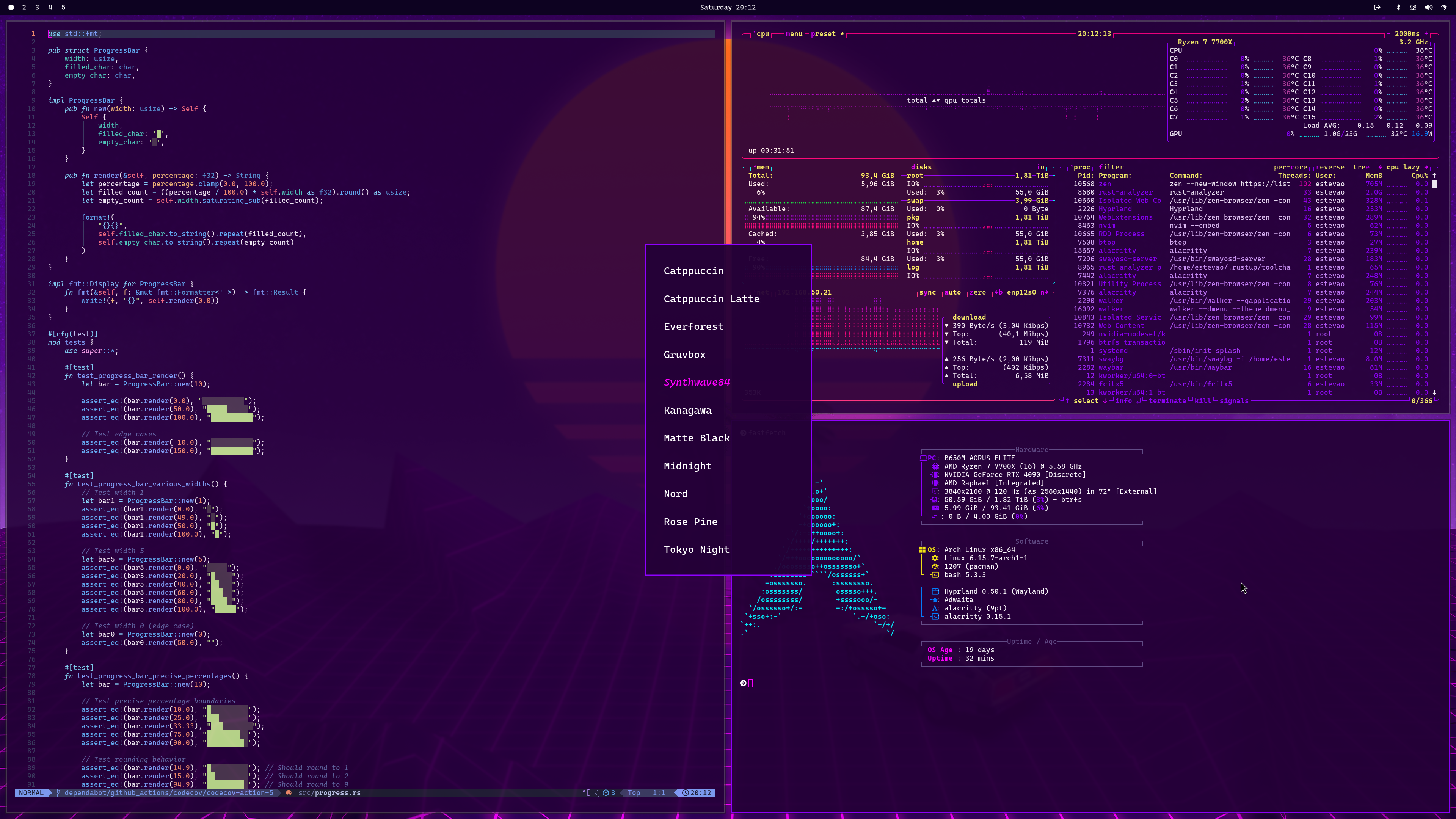This screenshot has width=1456, height=819.
Task: Click preset to switch btop layout
Action: coord(824,34)
